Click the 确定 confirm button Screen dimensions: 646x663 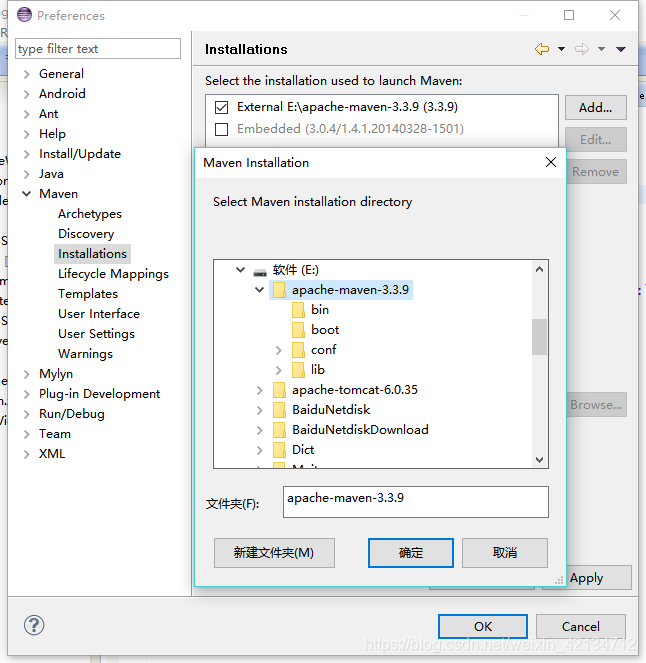(411, 553)
